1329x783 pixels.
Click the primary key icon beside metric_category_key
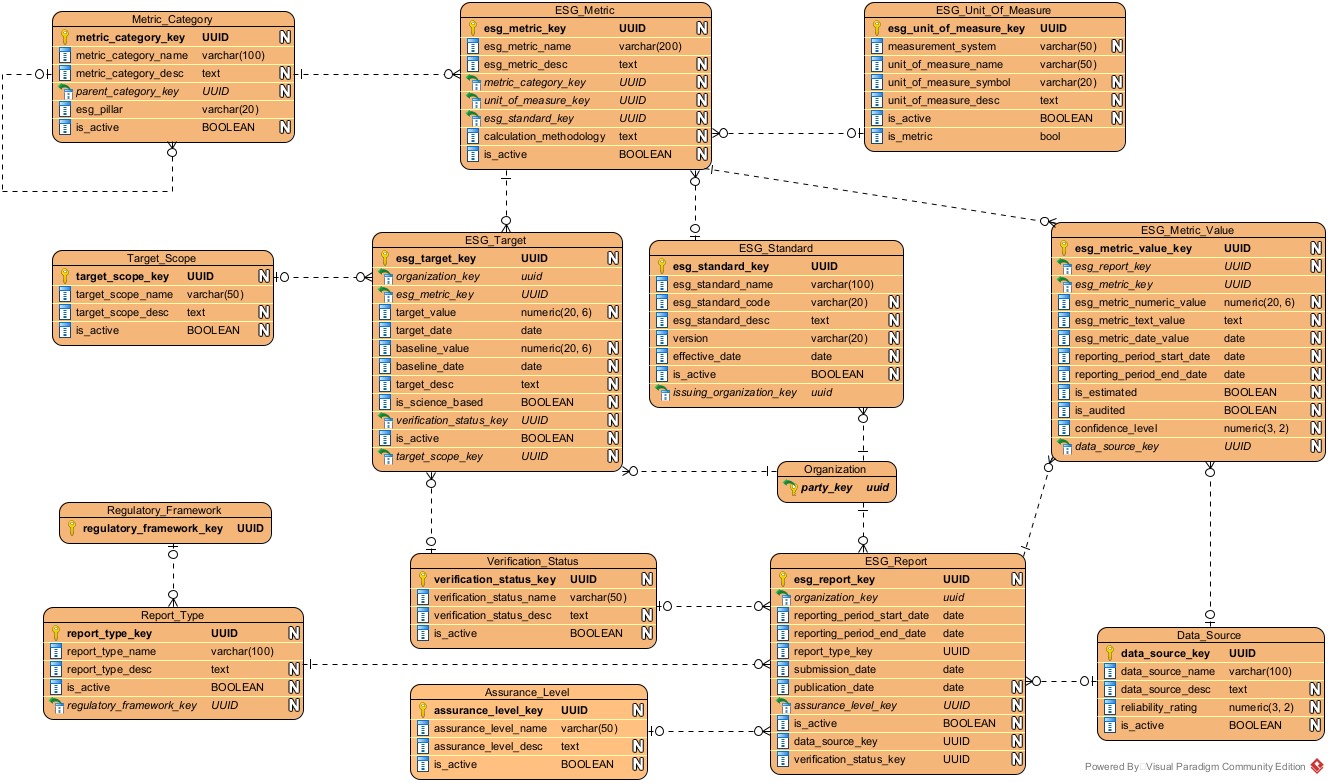[65, 37]
